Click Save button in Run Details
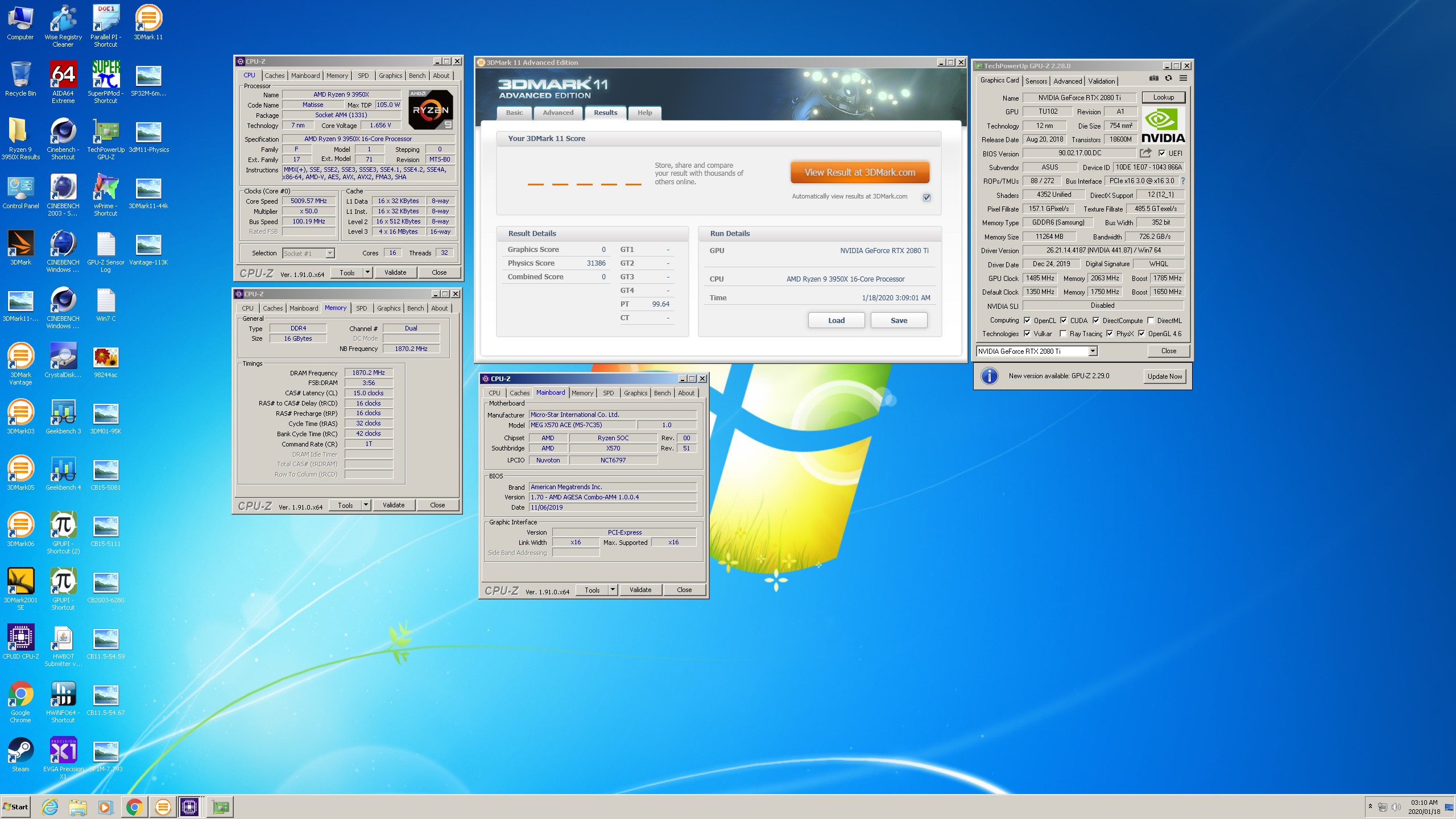Screen dimensions: 1456x819 (x=899, y=320)
